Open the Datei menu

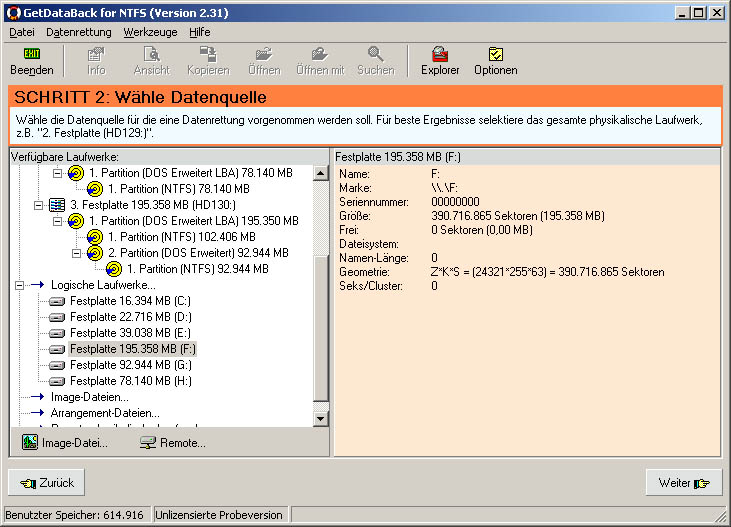pyautogui.click(x=22, y=32)
